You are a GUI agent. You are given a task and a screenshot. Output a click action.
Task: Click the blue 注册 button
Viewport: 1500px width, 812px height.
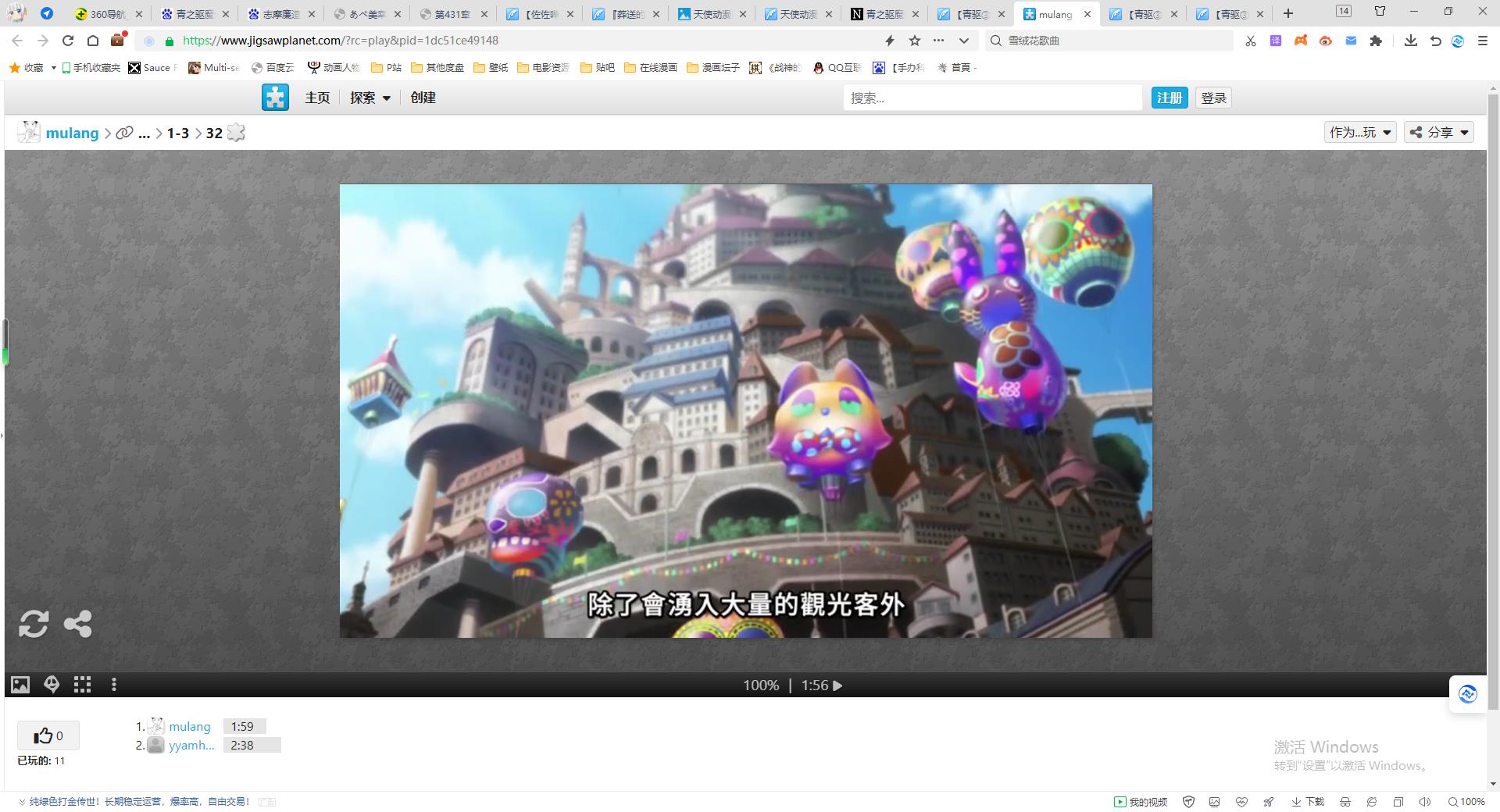click(1169, 98)
